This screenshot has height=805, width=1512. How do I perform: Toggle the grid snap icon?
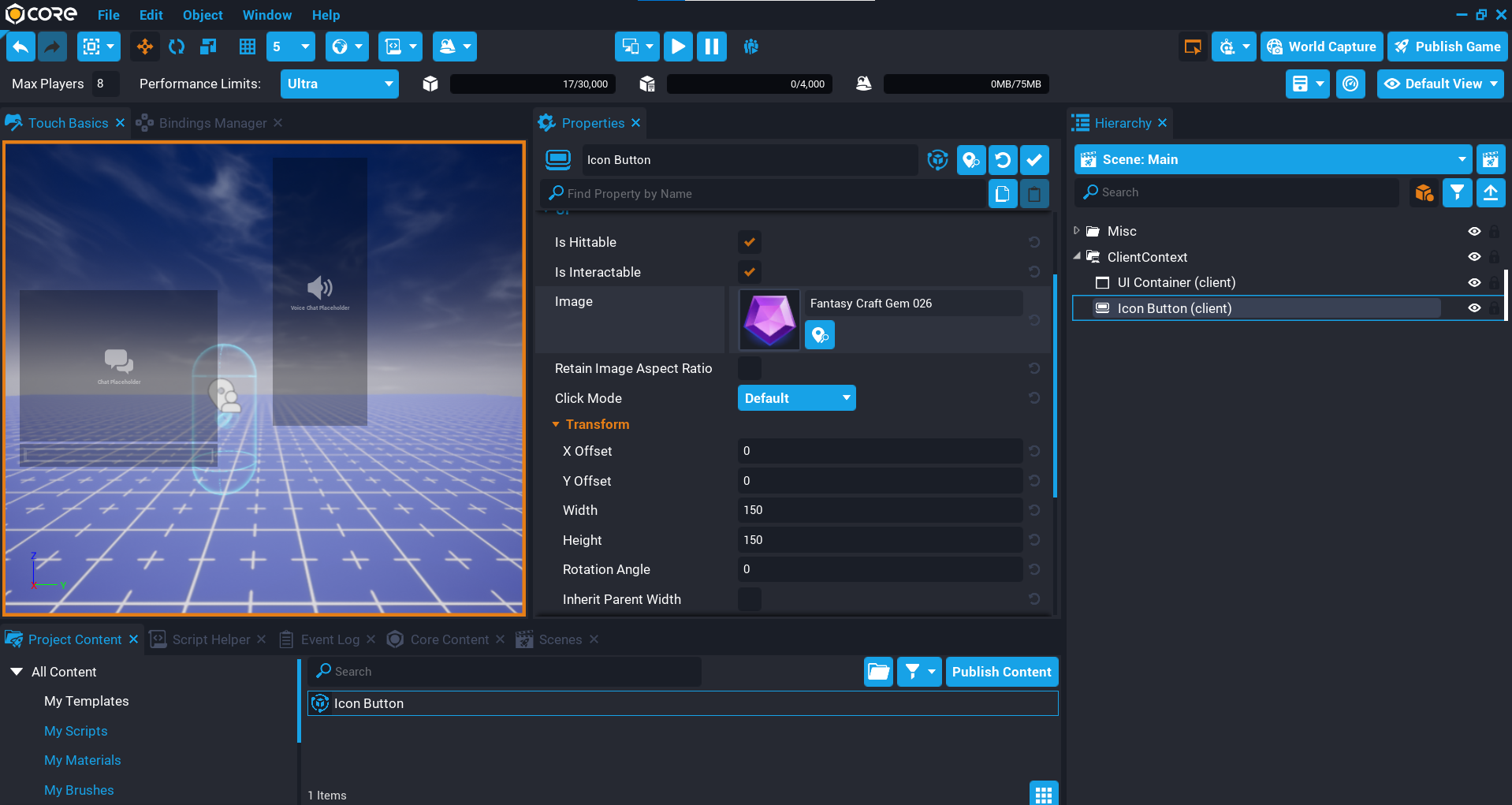pyautogui.click(x=248, y=47)
